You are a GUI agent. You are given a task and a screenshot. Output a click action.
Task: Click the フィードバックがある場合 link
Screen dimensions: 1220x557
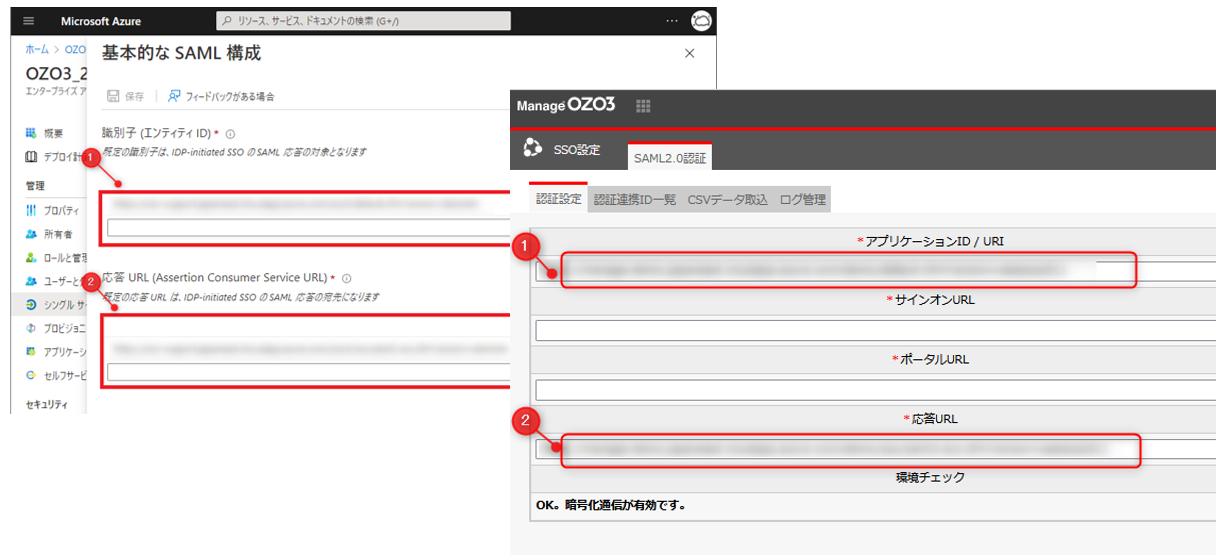point(221,96)
